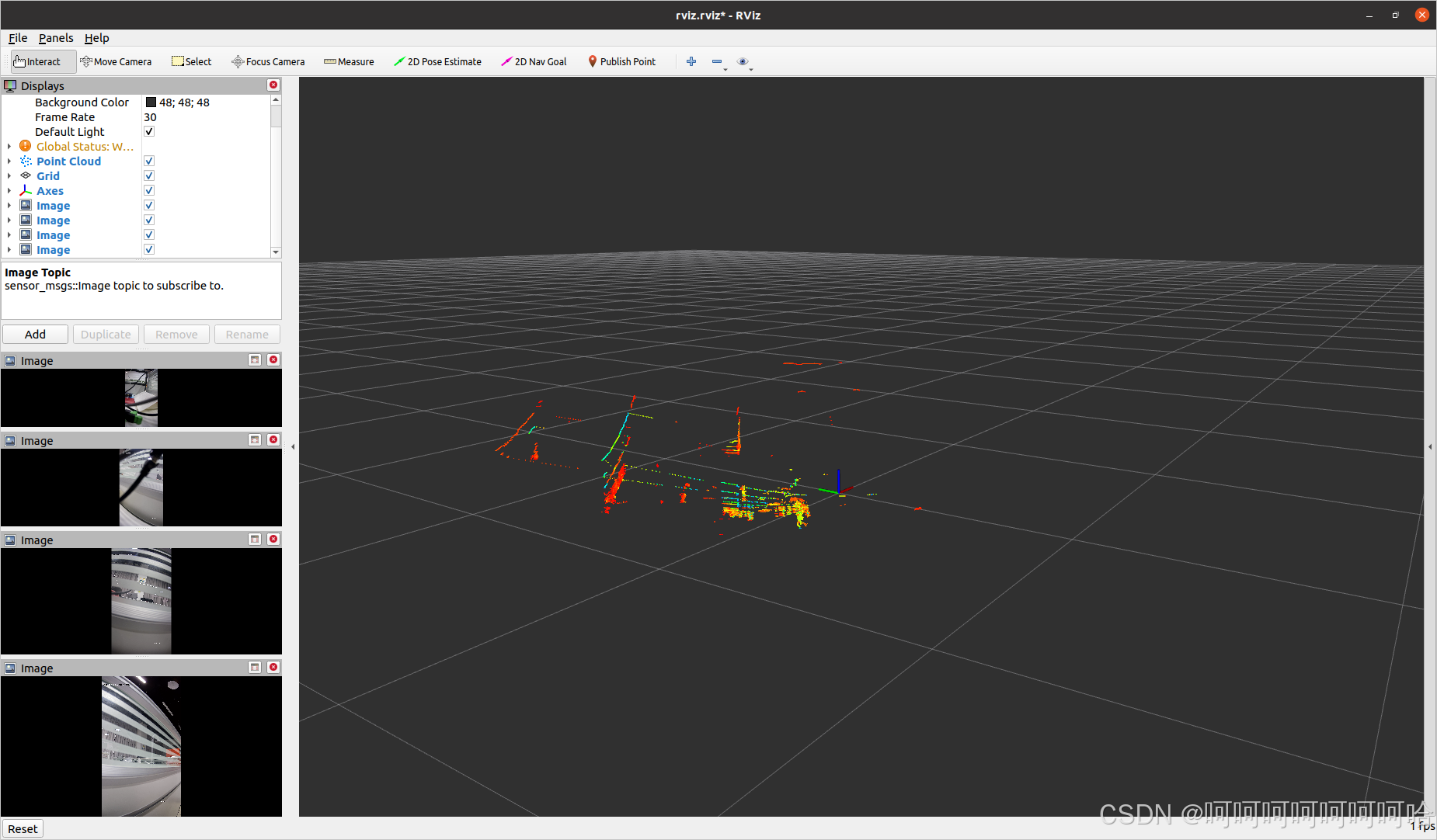Expand the fourth Image tree entry
The width and height of the screenshot is (1437, 840).
(9, 249)
